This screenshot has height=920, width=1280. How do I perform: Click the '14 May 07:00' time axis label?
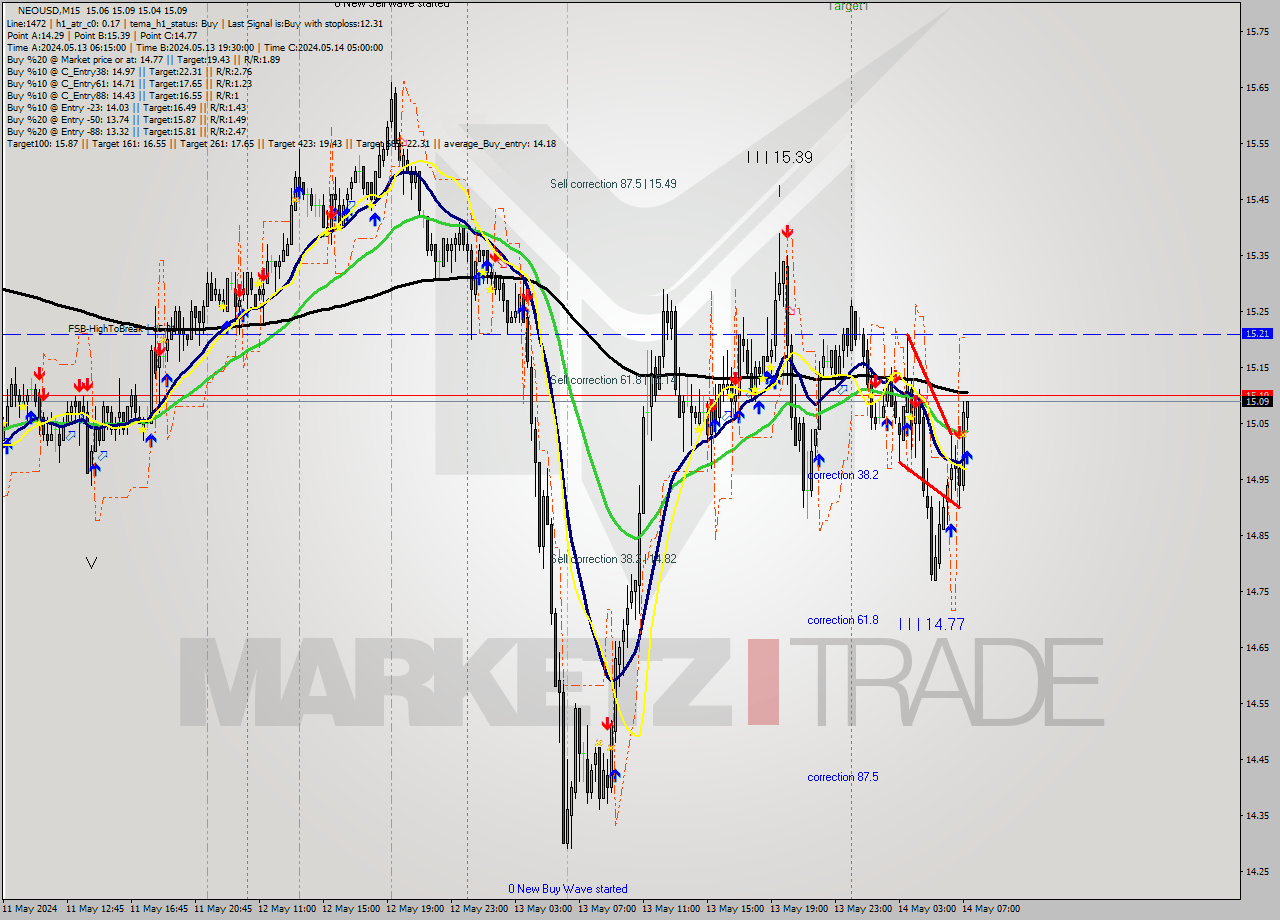(x=993, y=909)
